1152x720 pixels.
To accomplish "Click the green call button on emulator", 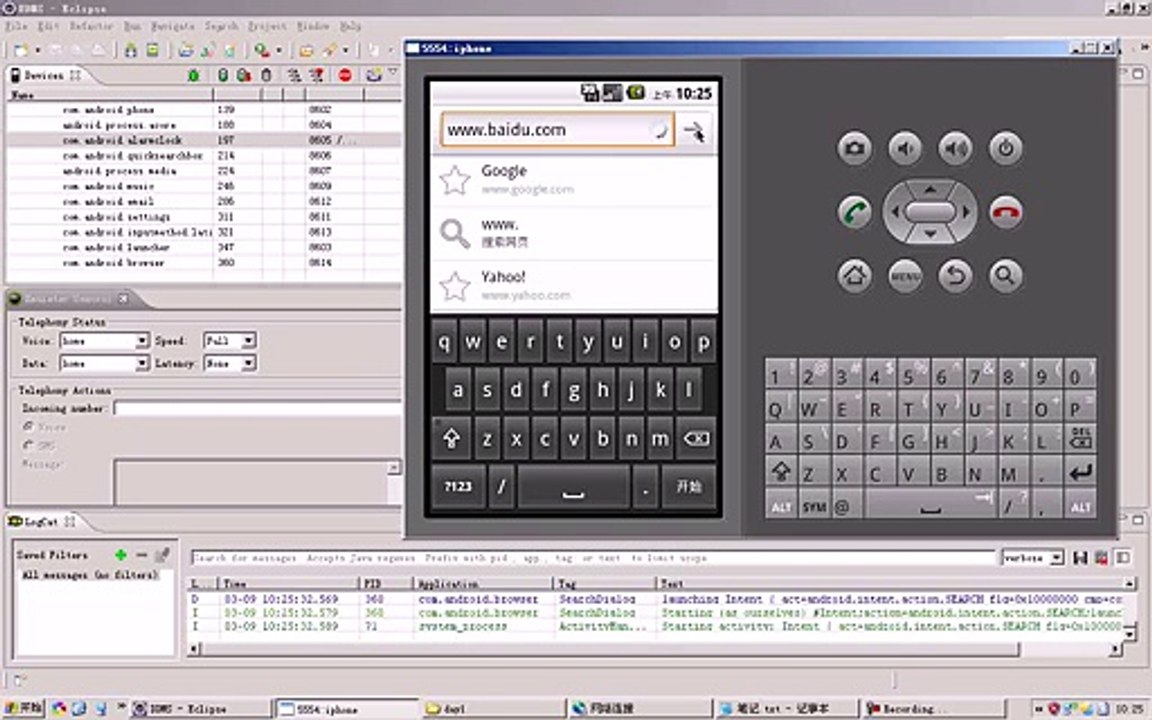I will click(x=854, y=212).
